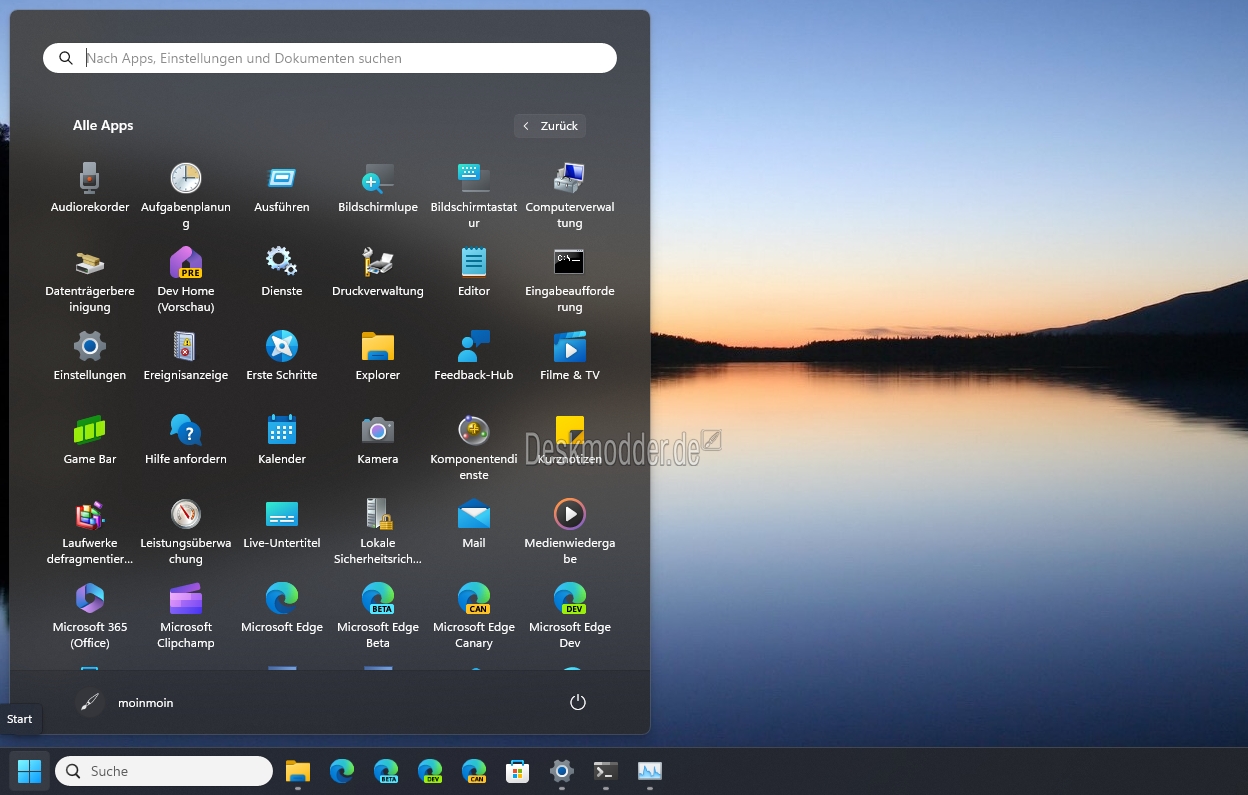Open File Explorer from the taskbar
The height and width of the screenshot is (795, 1248).
(x=298, y=771)
